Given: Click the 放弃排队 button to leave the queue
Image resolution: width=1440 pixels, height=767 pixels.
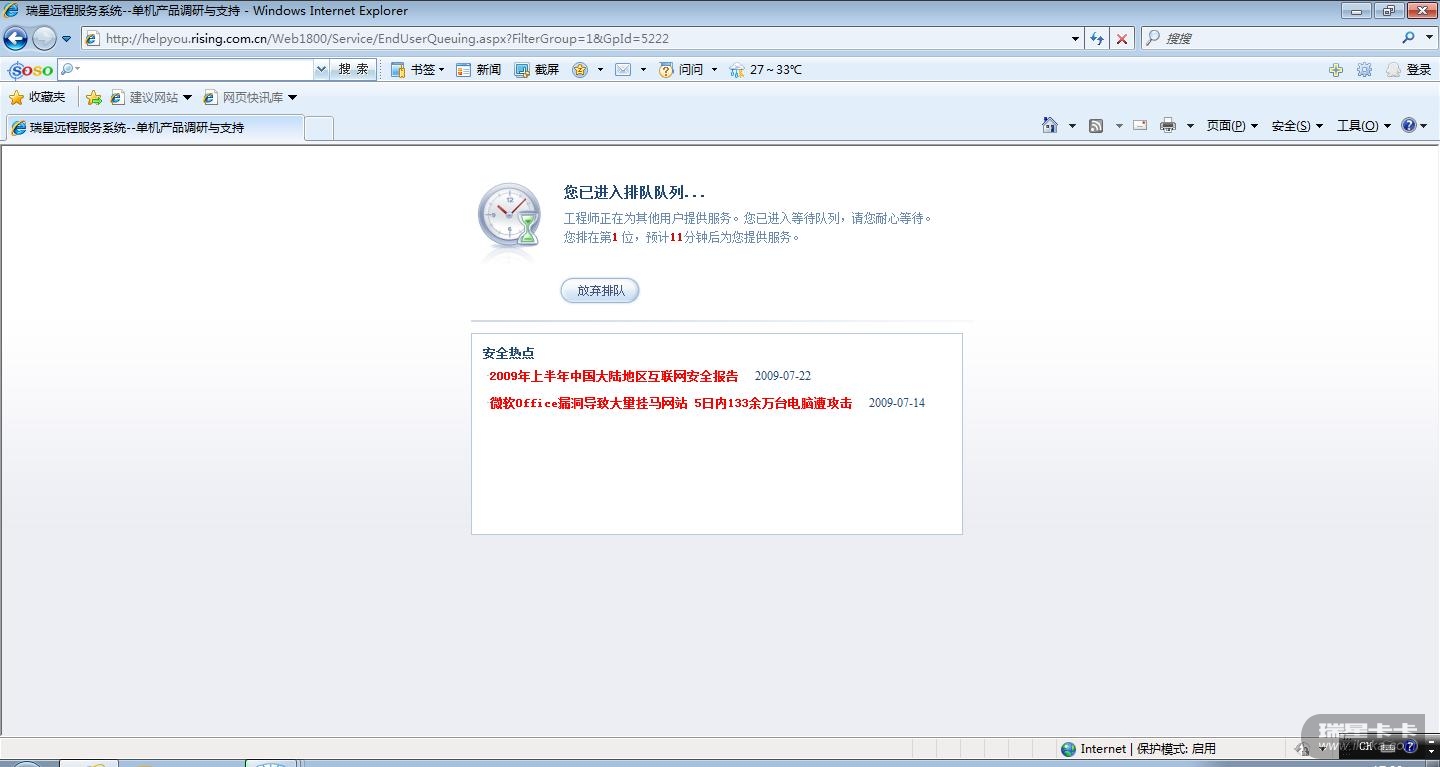Looking at the screenshot, I should [x=600, y=291].
